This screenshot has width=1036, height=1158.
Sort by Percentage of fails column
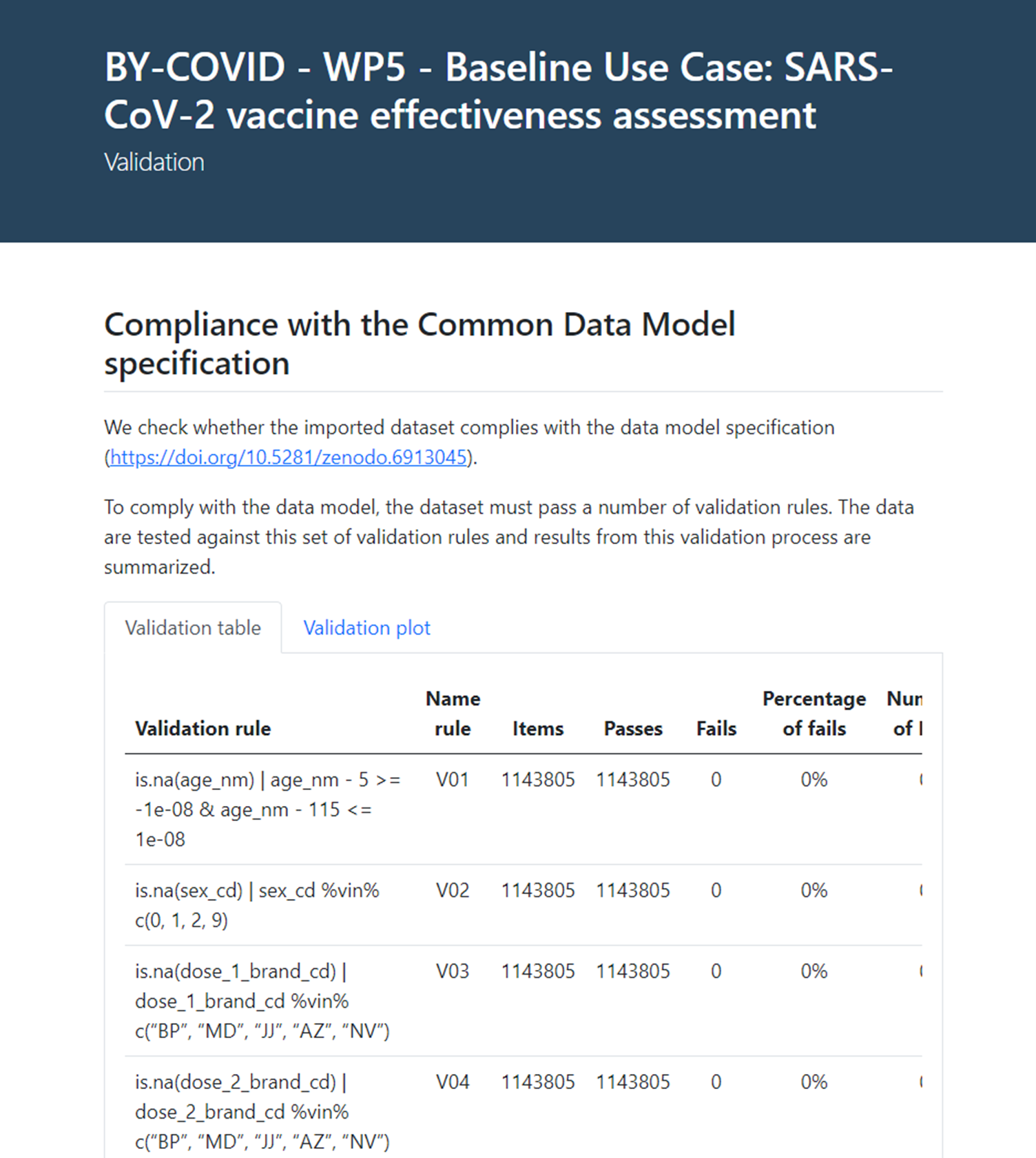[x=814, y=713]
